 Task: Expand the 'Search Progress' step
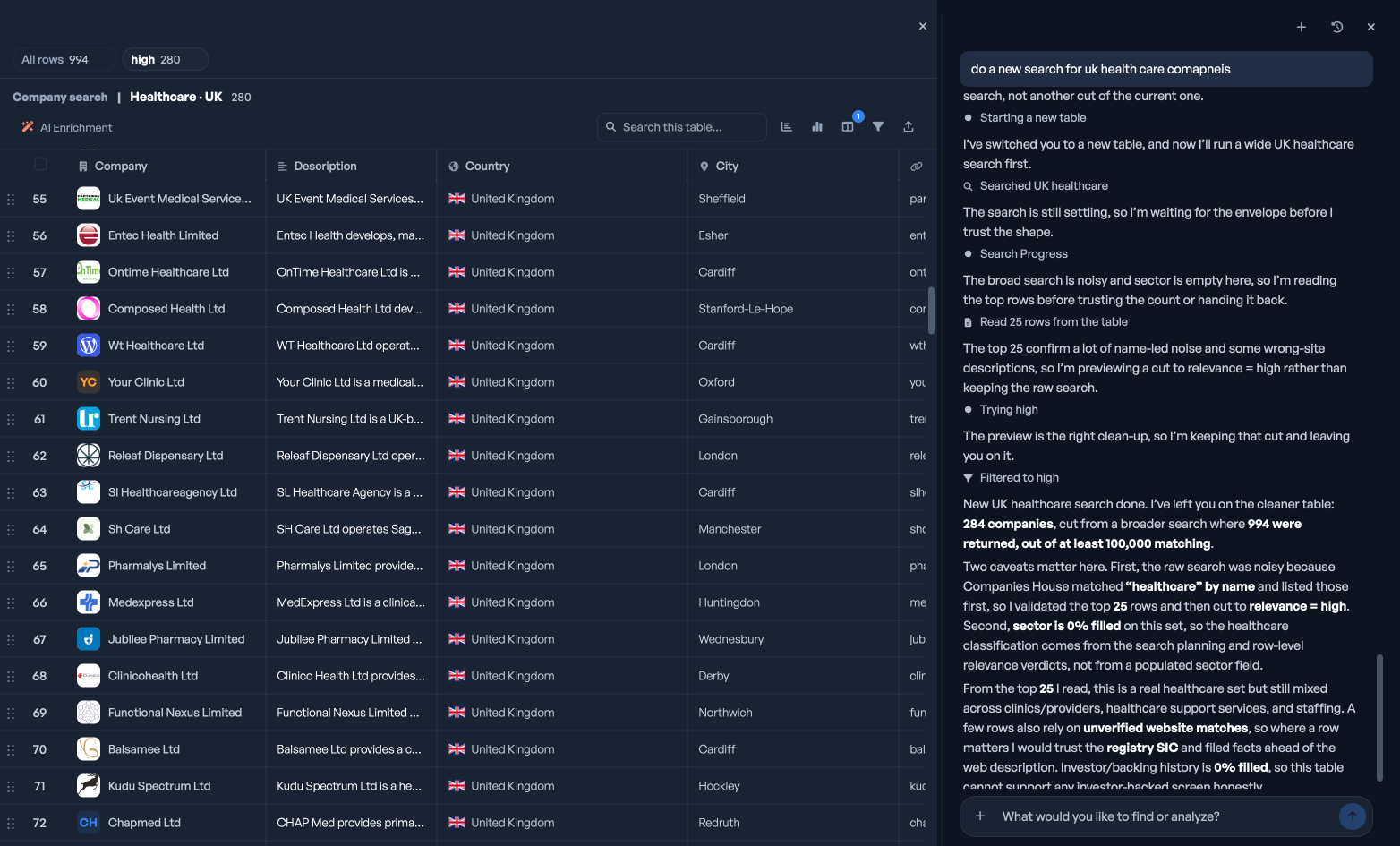[x=1015, y=254]
